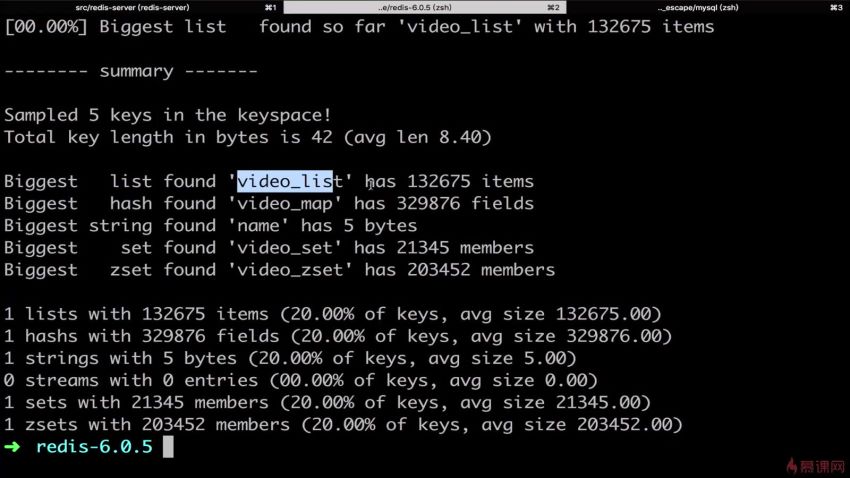Switch to the redis-6.0.5 zsh tab
The image size is (850, 478).
coord(425,7)
